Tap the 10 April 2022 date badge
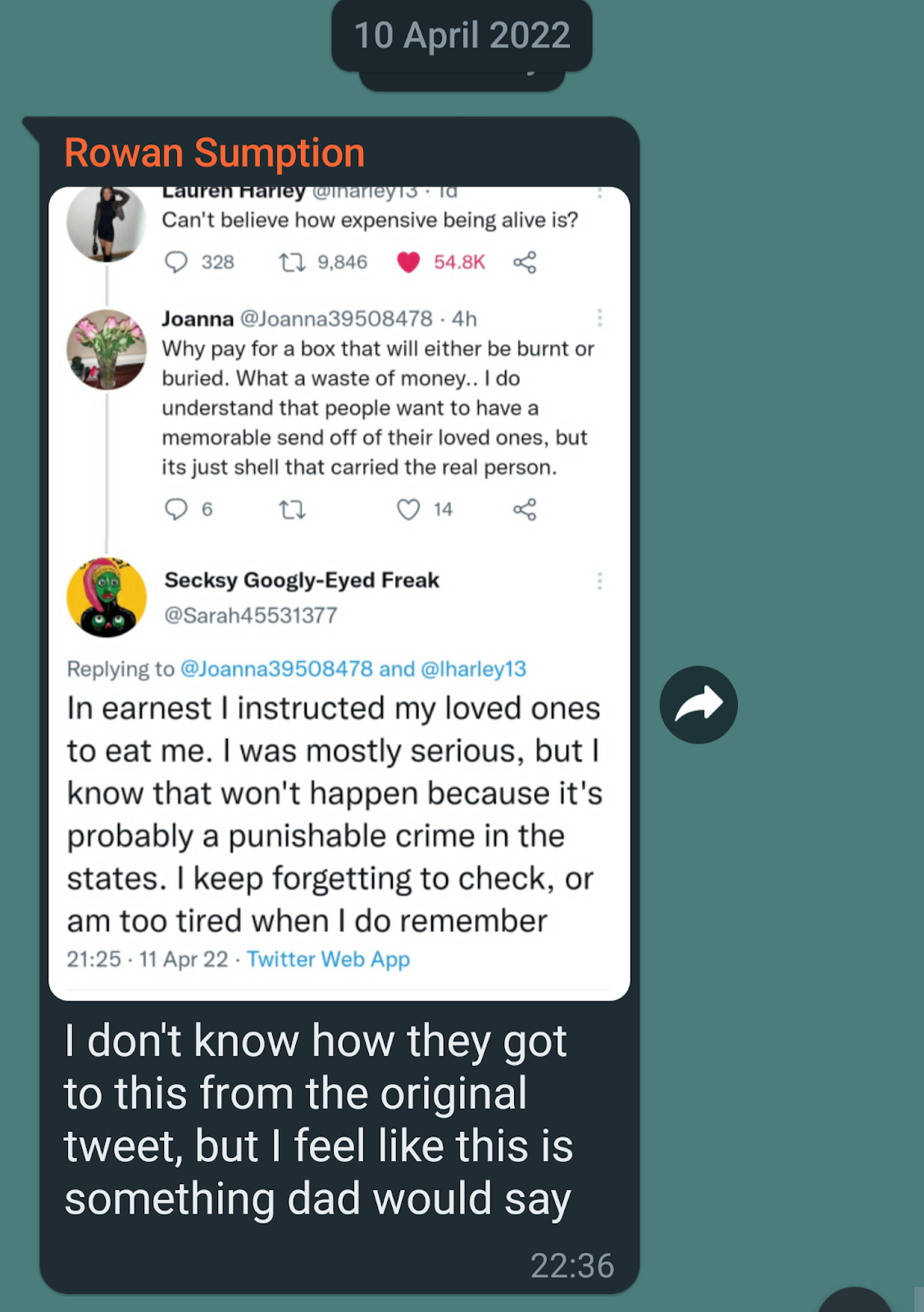Viewport: 924px width, 1312px height. coord(462,36)
